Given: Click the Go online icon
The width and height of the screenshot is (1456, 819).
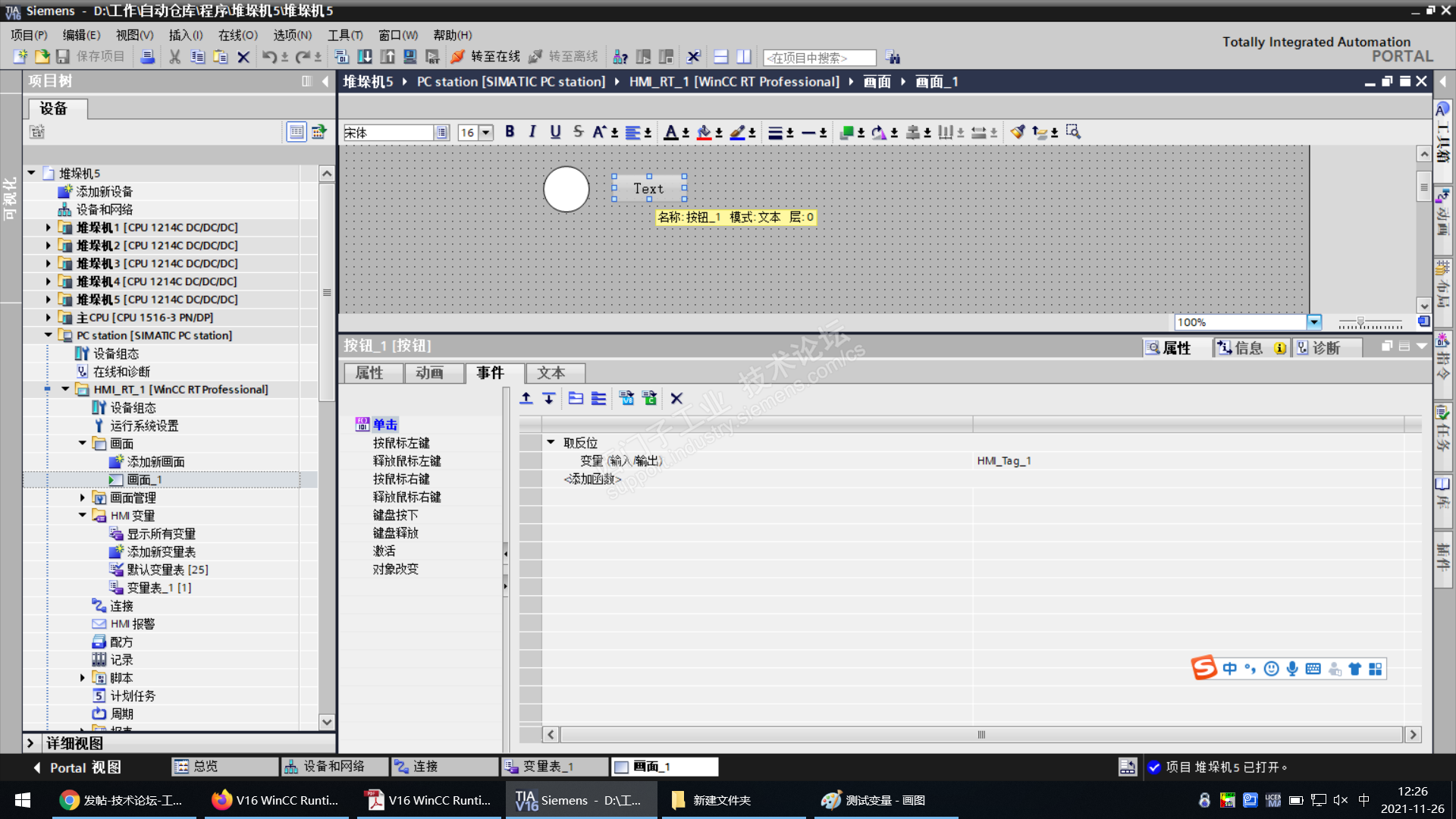Looking at the screenshot, I should click(x=457, y=57).
